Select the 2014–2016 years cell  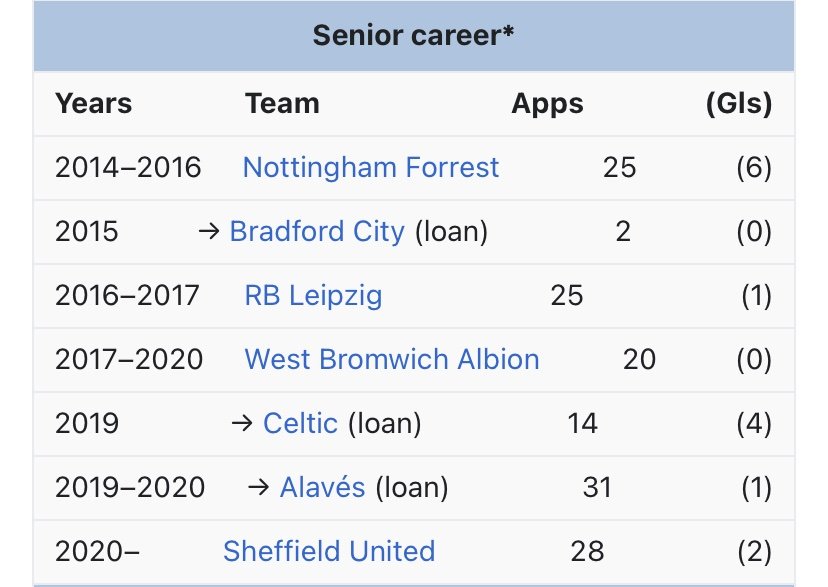tap(128, 167)
